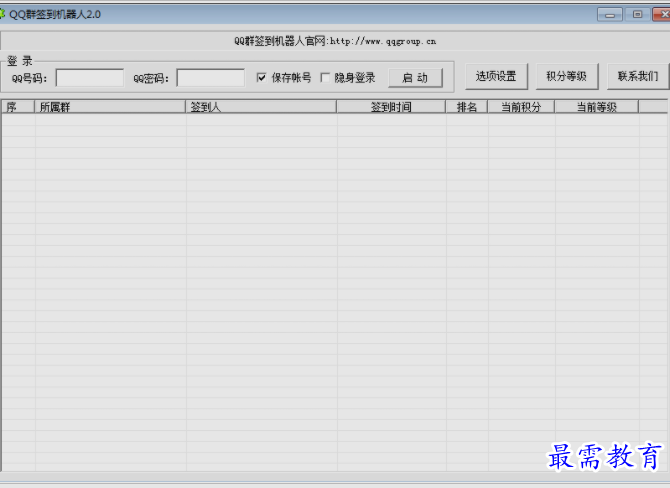This screenshot has height=488, width=670.
Task: Open 选项设置 settings
Action: tap(497, 76)
